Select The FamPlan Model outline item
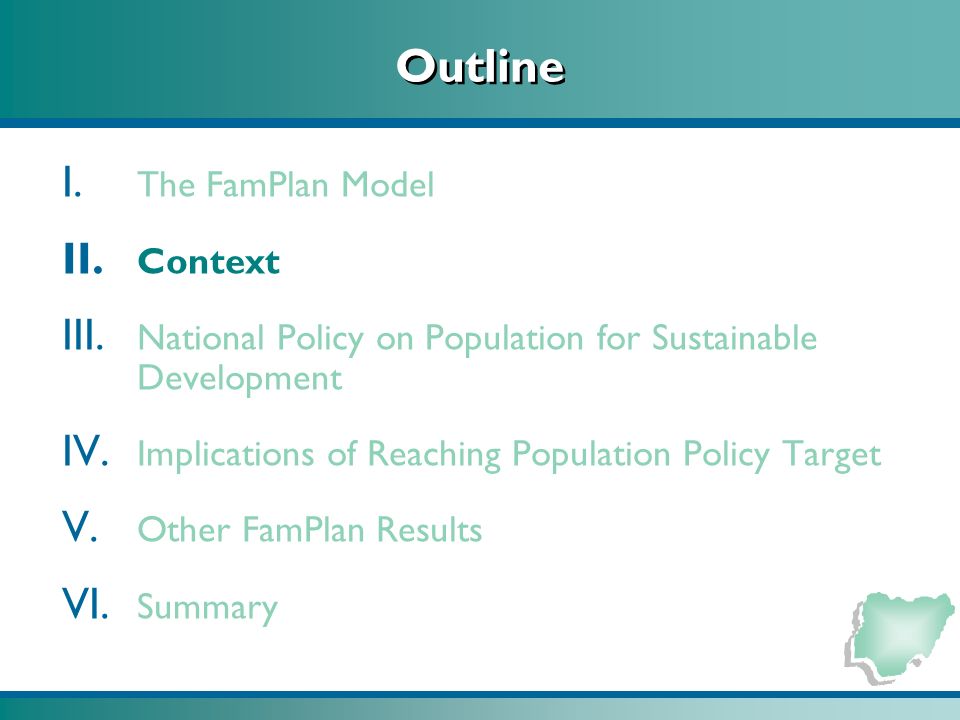This screenshot has width=960, height=720. (286, 184)
